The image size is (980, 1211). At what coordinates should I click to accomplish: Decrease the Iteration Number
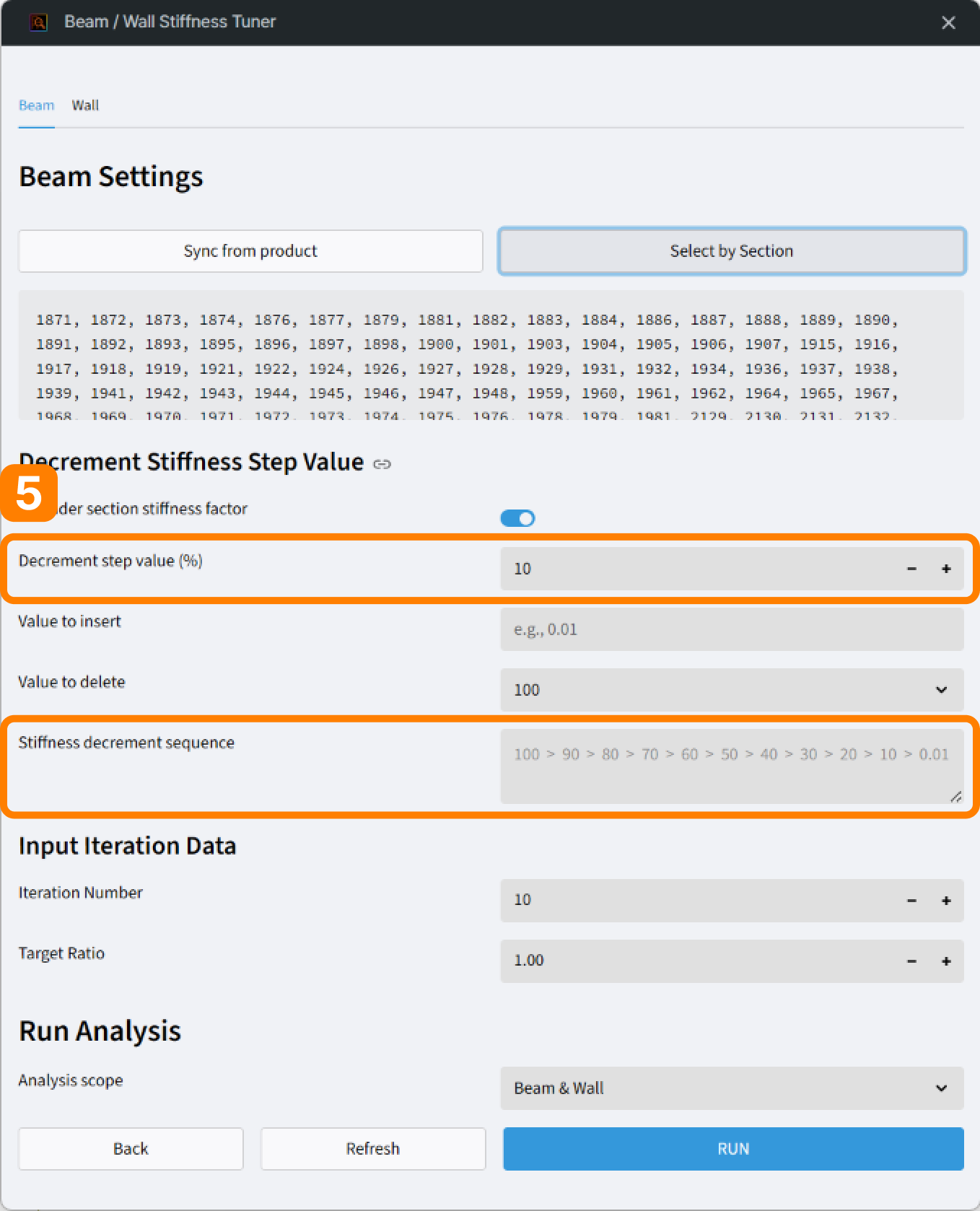911,901
